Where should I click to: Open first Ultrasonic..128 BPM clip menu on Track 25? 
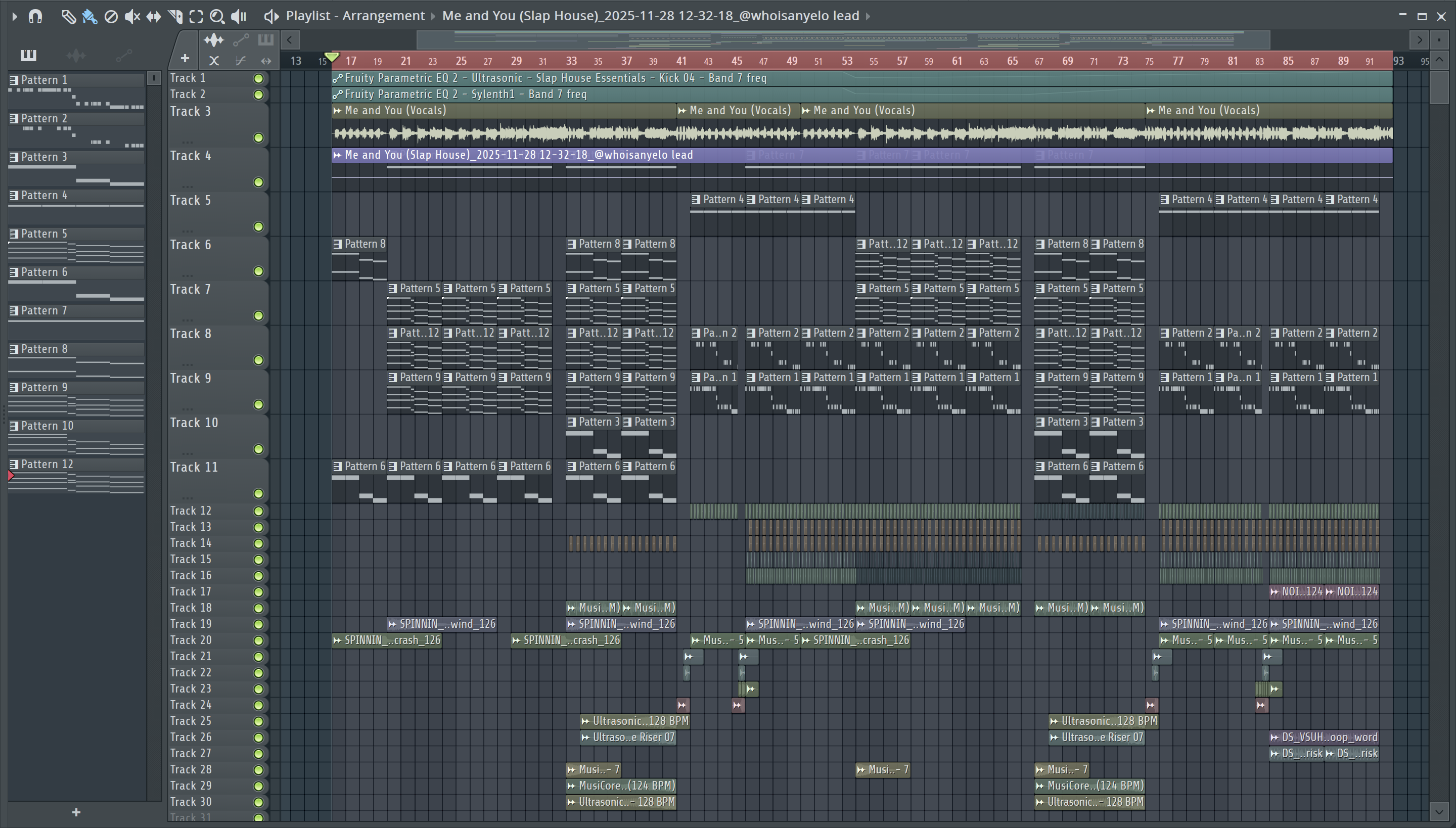pyautogui.click(x=585, y=721)
